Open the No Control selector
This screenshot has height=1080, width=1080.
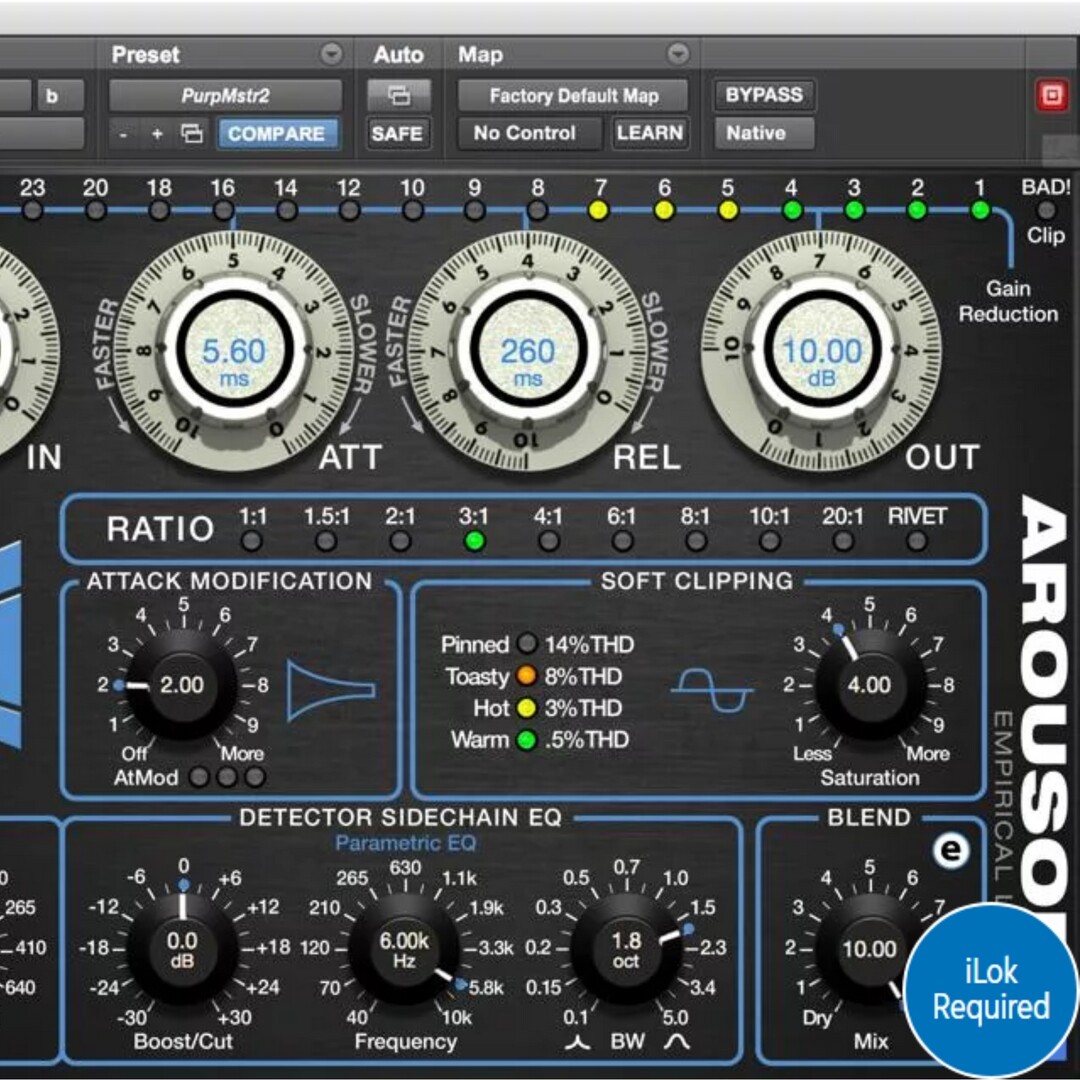tap(528, 133)
